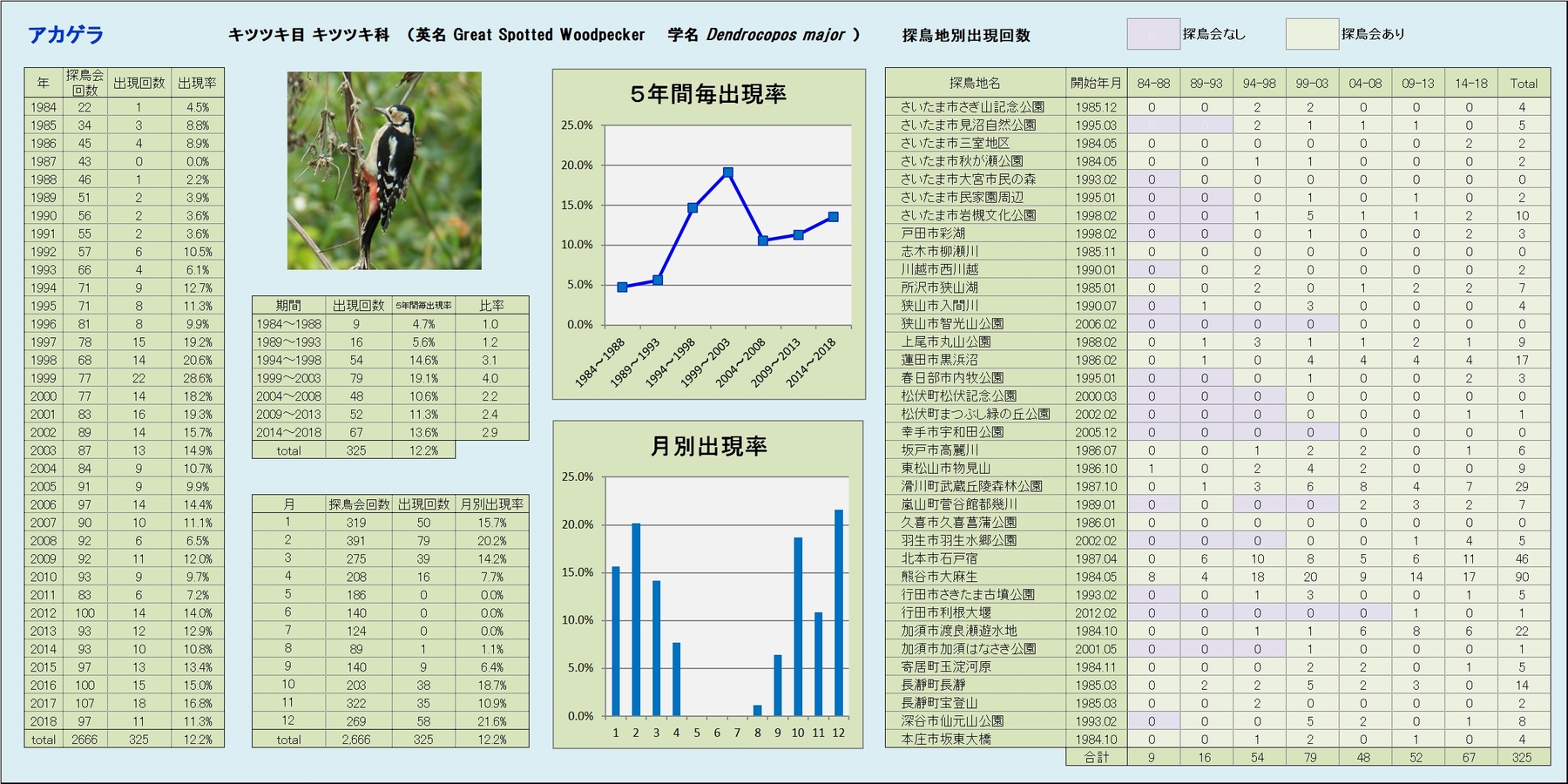
Task: Click the 2014~2018 data point on line chart
Action: [834, 217]
